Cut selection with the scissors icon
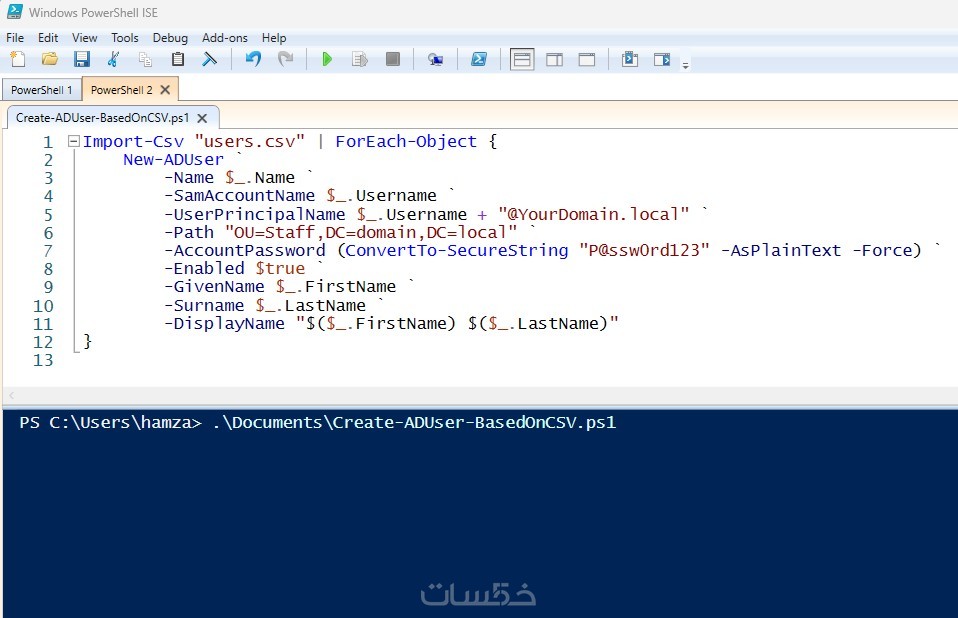This screenshot has height=618, width=958. [x=113, y=59]
